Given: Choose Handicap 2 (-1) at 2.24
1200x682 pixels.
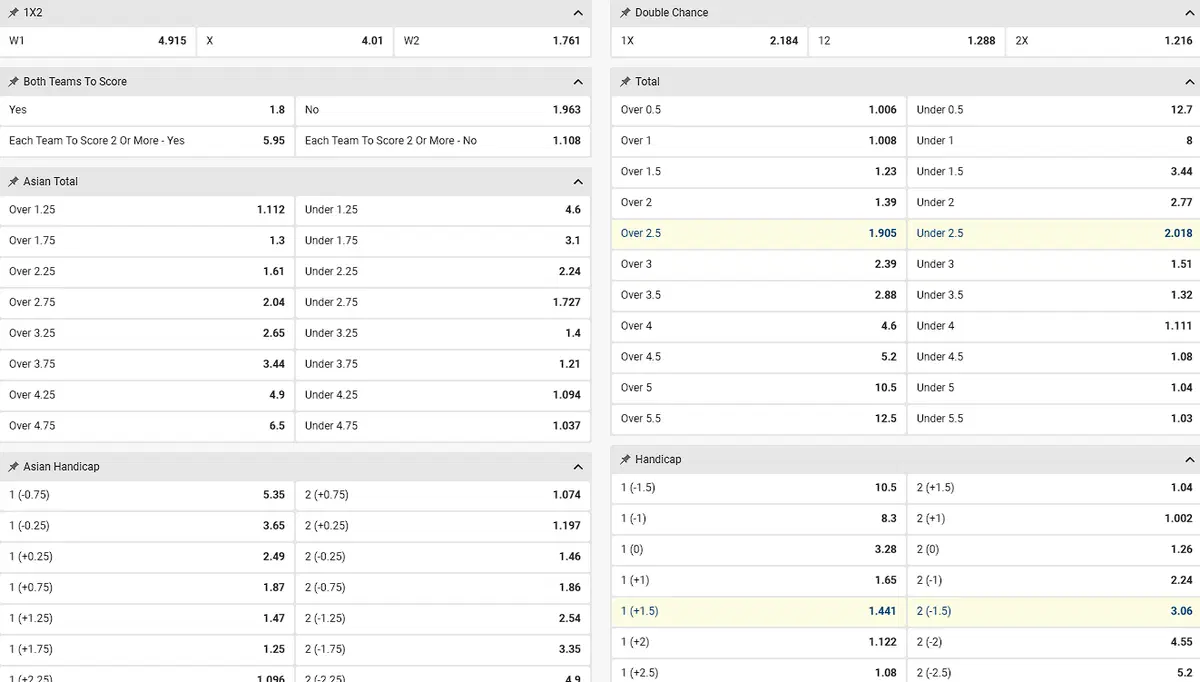Looking at the screenshot, I should click(x=1054, y=581).
